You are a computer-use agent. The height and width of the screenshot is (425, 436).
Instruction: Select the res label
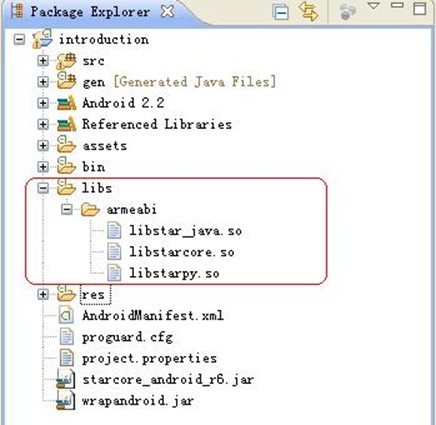click(94, 295)
